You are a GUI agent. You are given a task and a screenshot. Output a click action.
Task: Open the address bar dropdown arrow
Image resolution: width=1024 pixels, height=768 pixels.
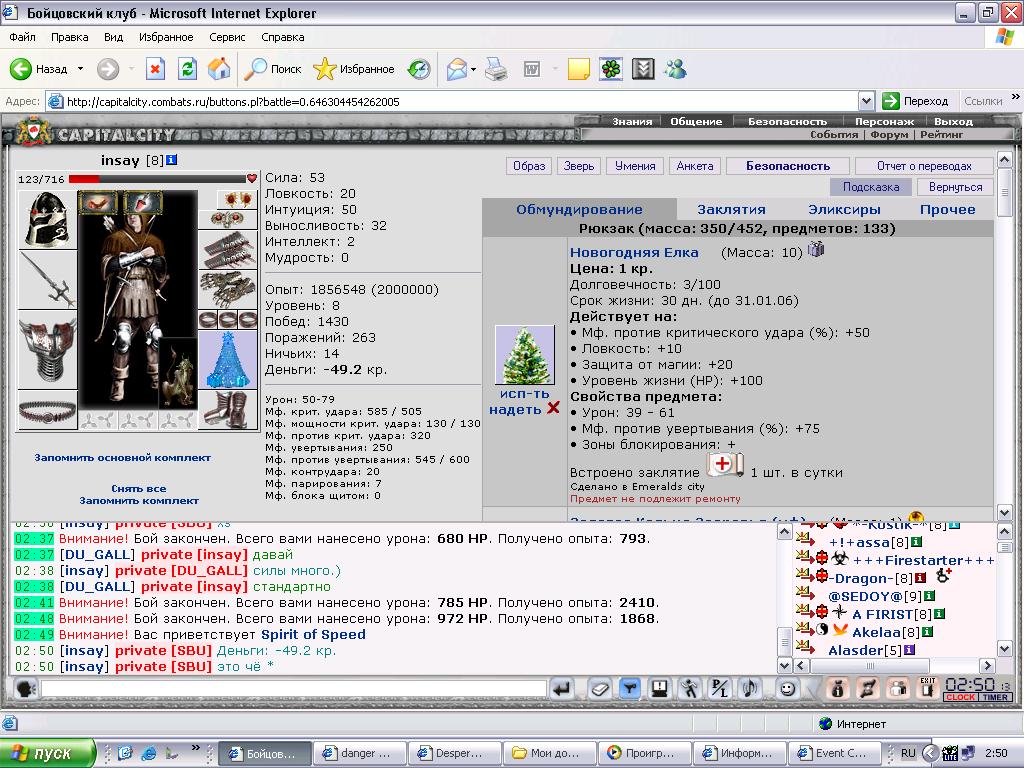point(866,101)
